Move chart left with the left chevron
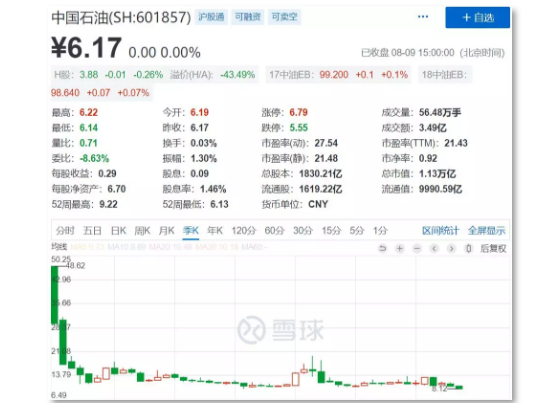Viewport: 554px width, 403px height. [434, 249]
